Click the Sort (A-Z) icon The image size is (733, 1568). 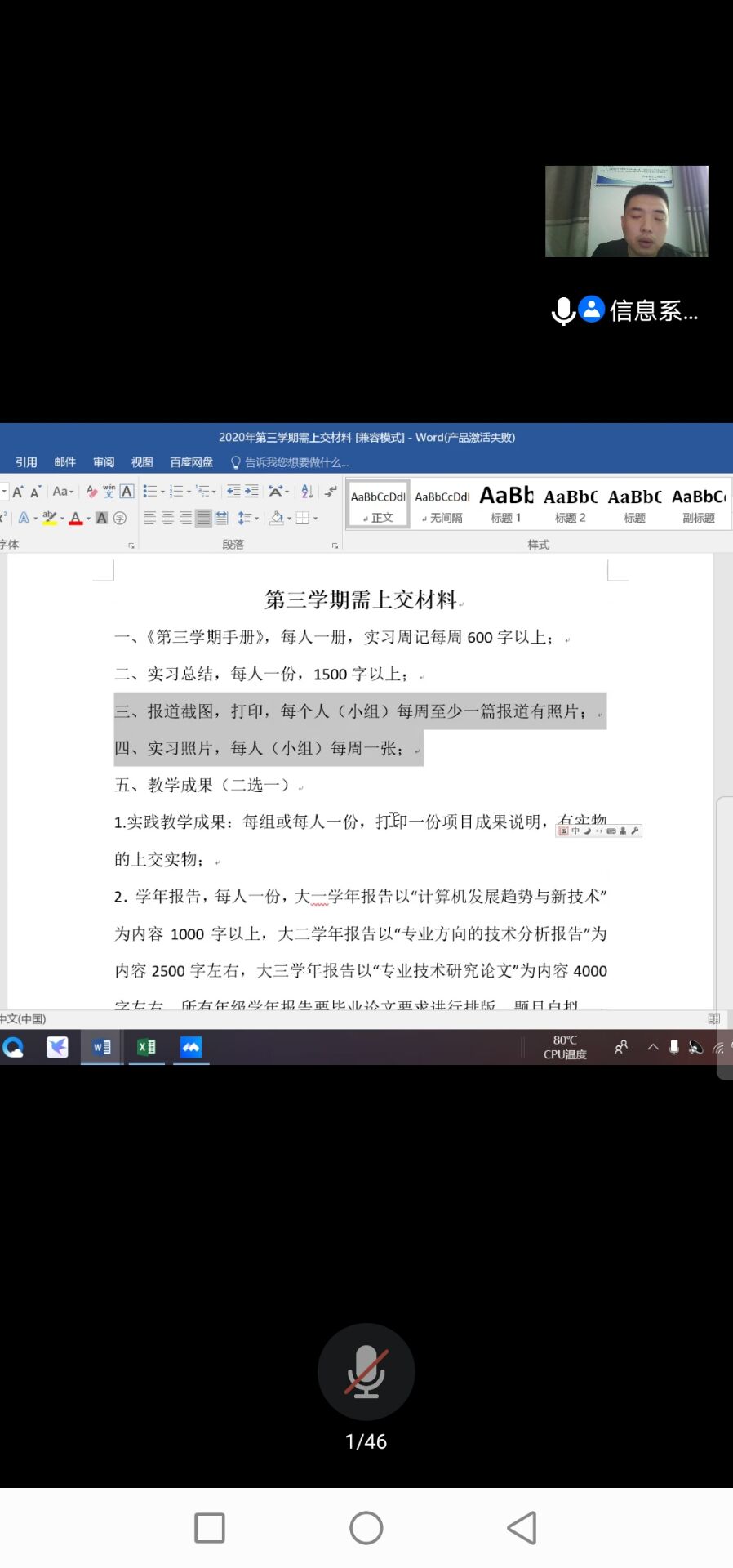[x=307, y=492]
